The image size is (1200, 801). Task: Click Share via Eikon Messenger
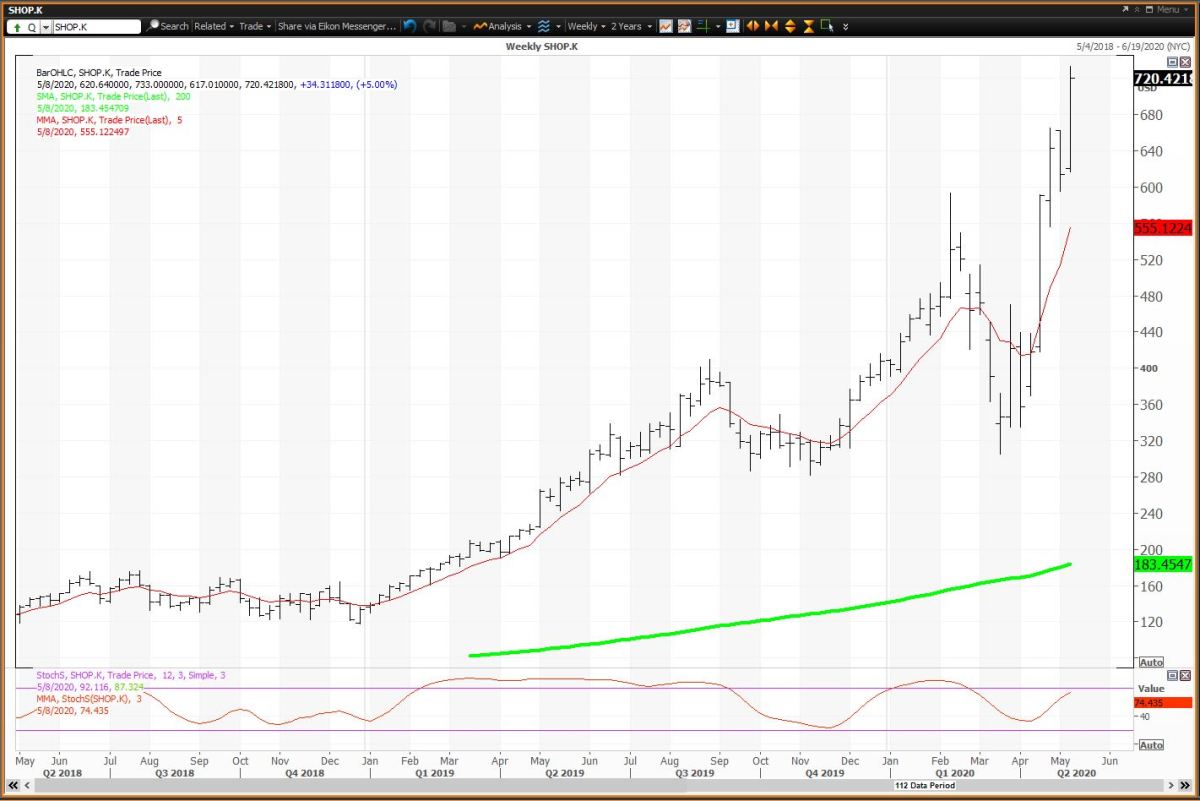(336, 26)
